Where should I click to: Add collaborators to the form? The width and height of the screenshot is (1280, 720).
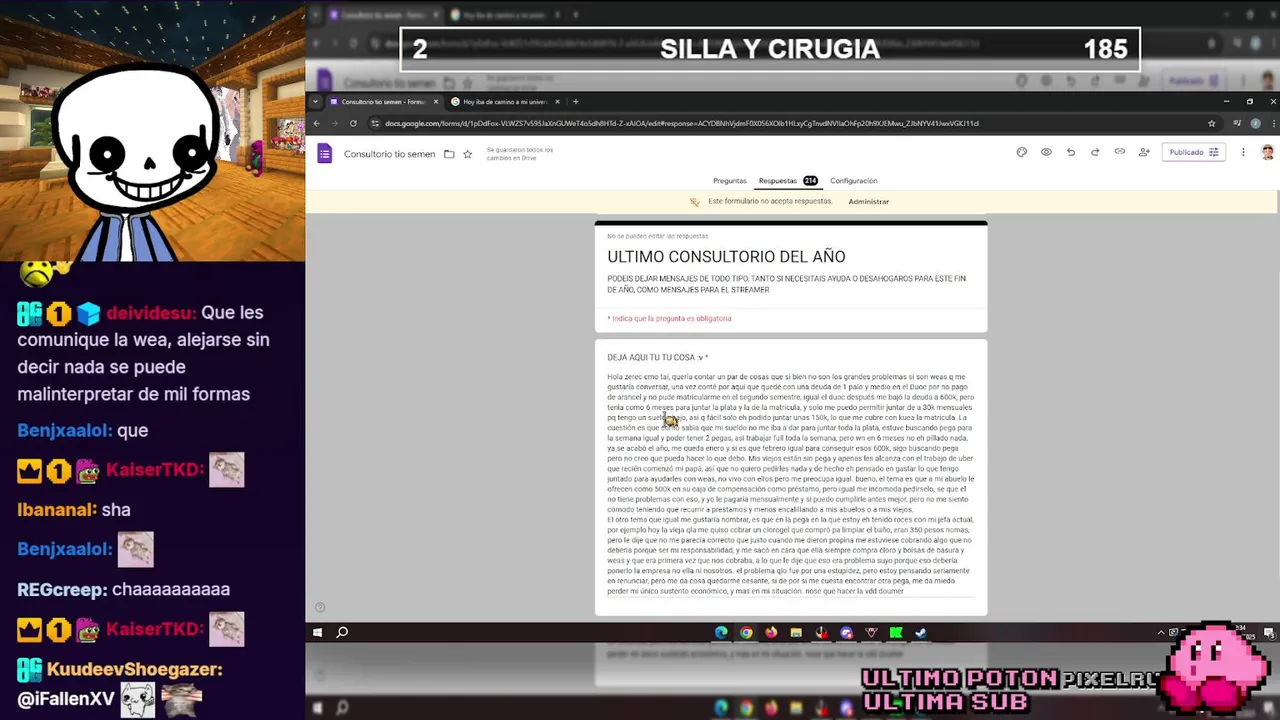tap(1144, 152)
